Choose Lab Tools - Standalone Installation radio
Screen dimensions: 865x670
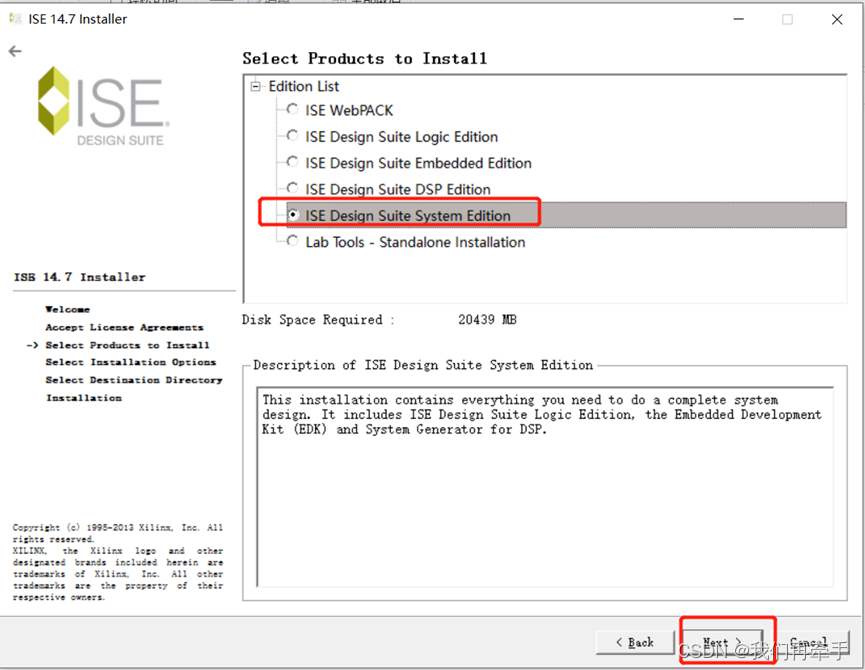point(292,242)
